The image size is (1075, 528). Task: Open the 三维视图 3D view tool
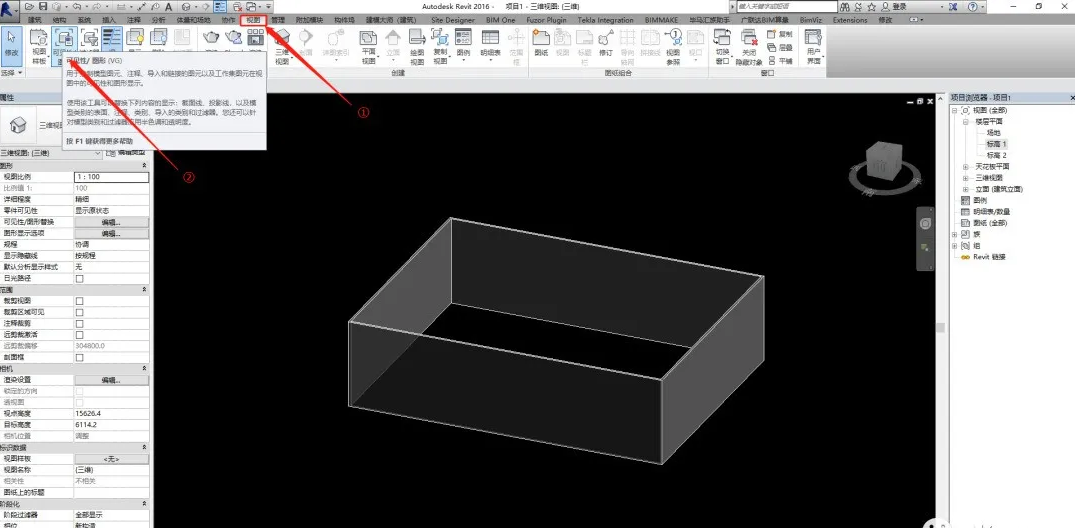pos(282,47)
